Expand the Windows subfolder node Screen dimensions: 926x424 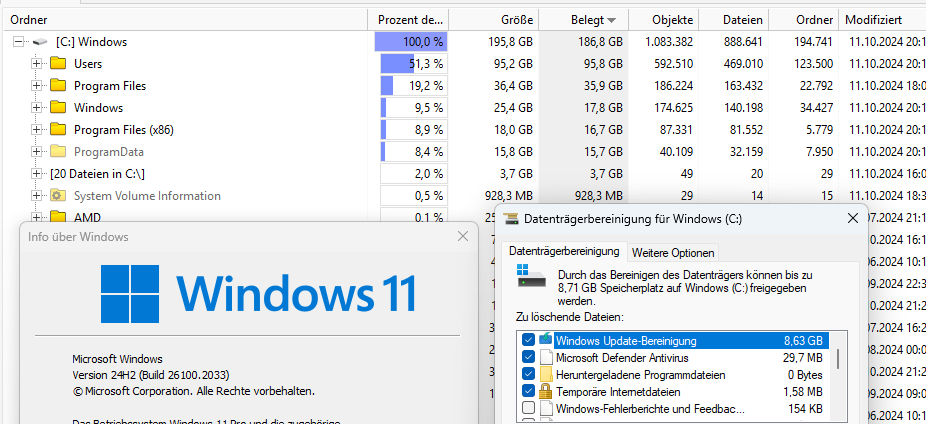[37, 107]
